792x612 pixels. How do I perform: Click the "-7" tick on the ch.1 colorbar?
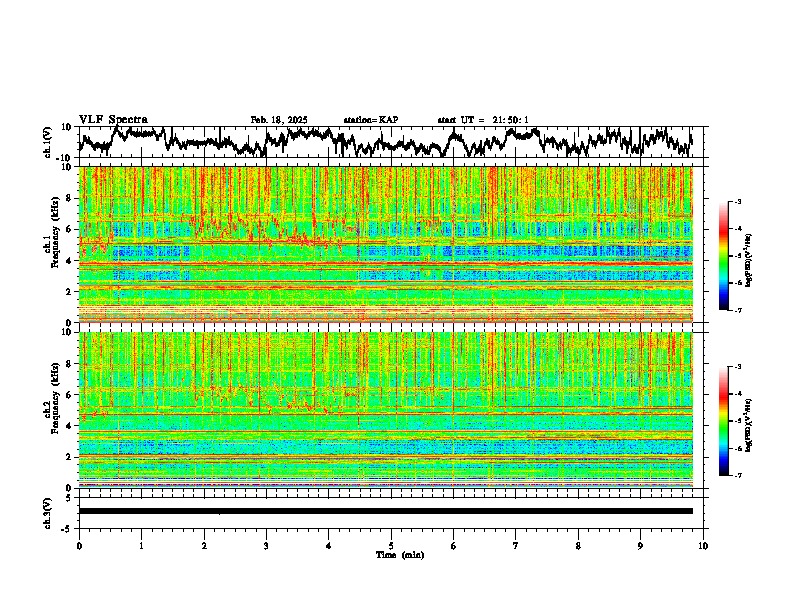pos(738,310)
